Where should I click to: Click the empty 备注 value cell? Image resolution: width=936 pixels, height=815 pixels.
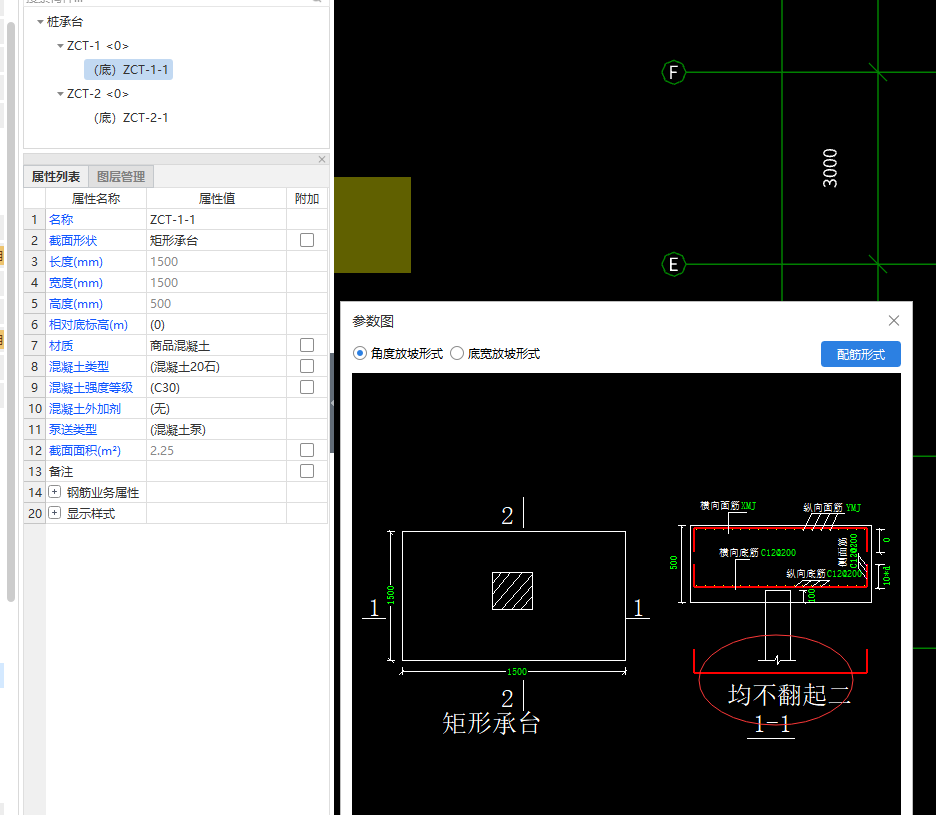pyautogui.click(x=216, y=472)
